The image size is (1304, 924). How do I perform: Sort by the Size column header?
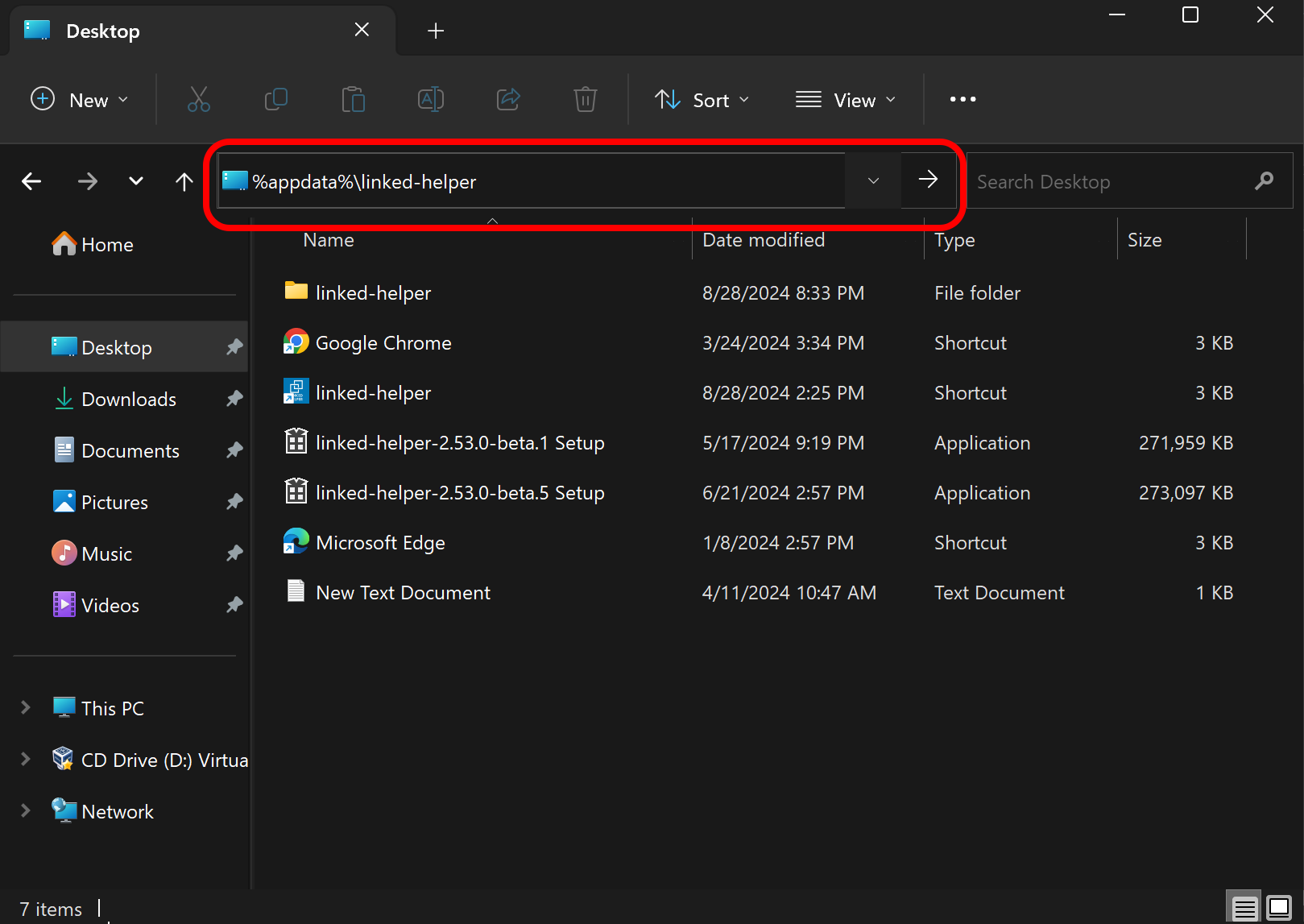1145,240
